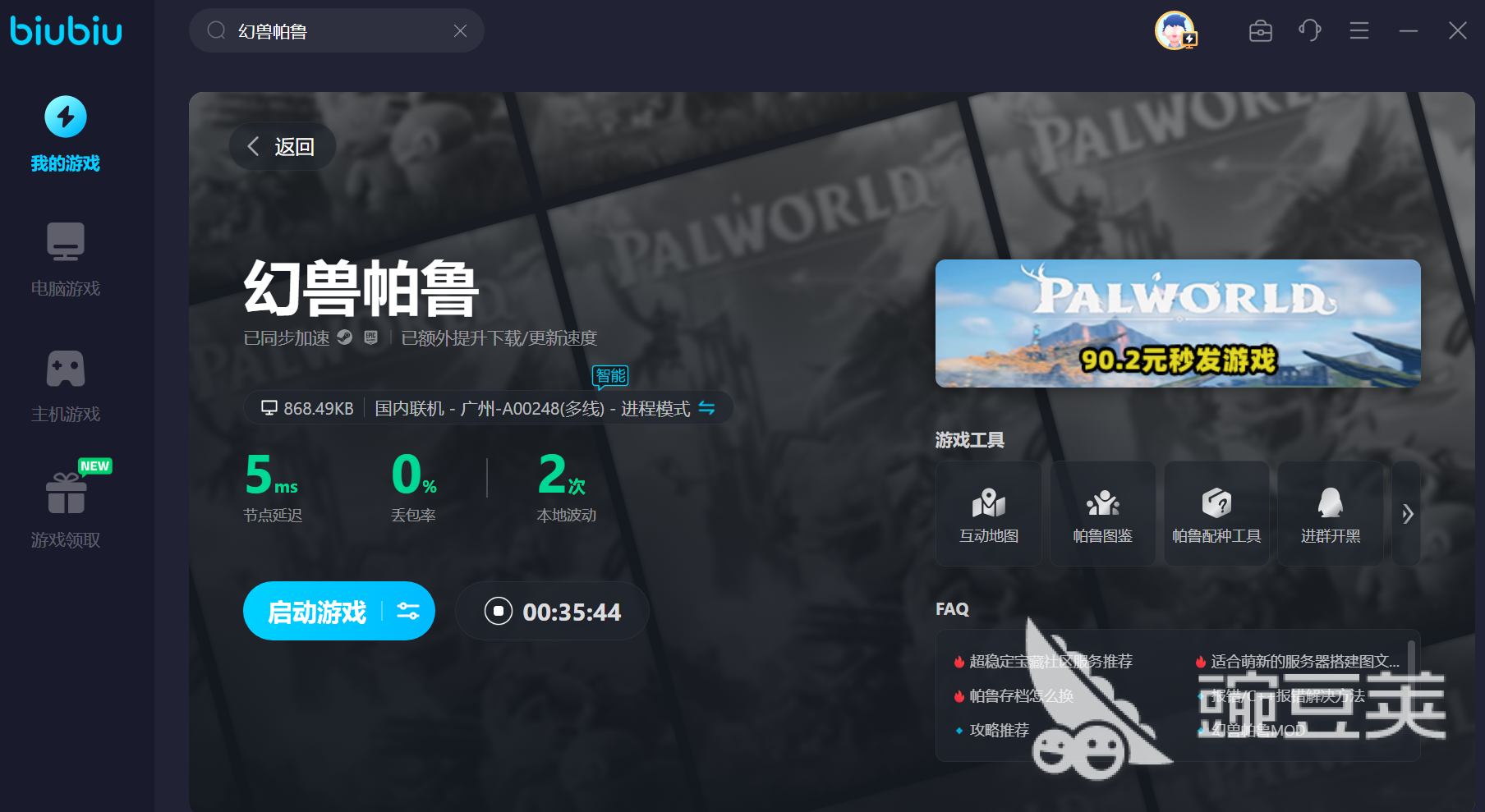The height and width of the screenshot is (812, 1485).
Task: Open the 电脑游戏 sidebar section
Action: coord(66,259)
